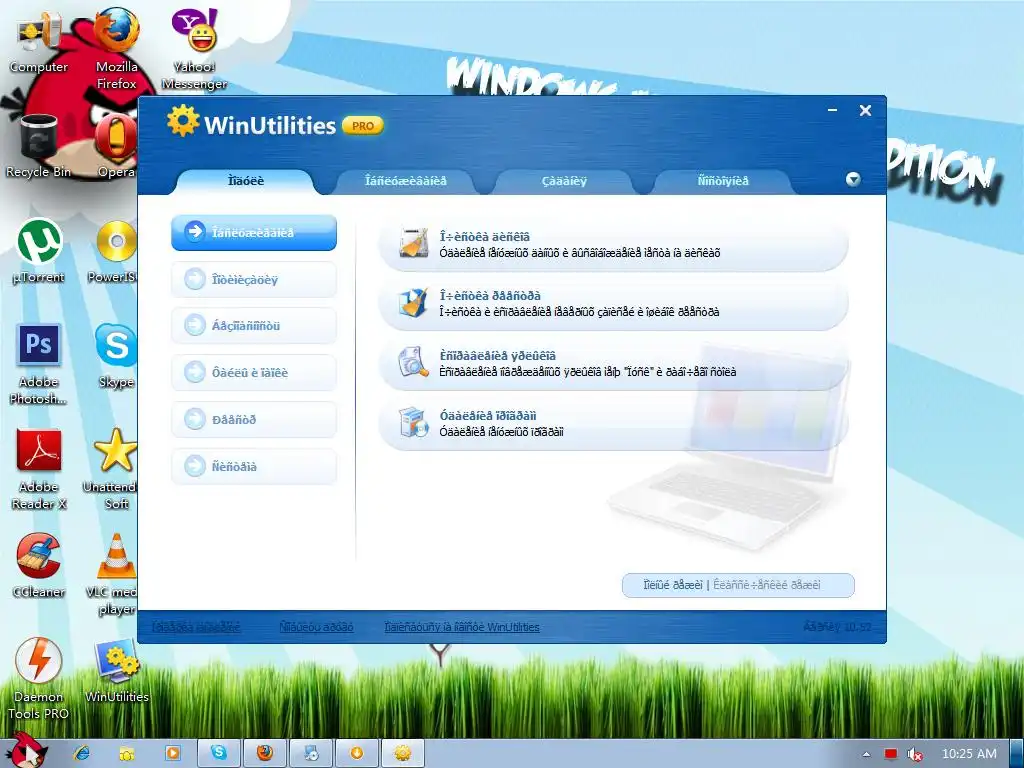Viewport: 1024px width, 768px height.
Task: Click the 'Ñîîáùèòü äðóãó' footer link
Action: coord(316,627)
